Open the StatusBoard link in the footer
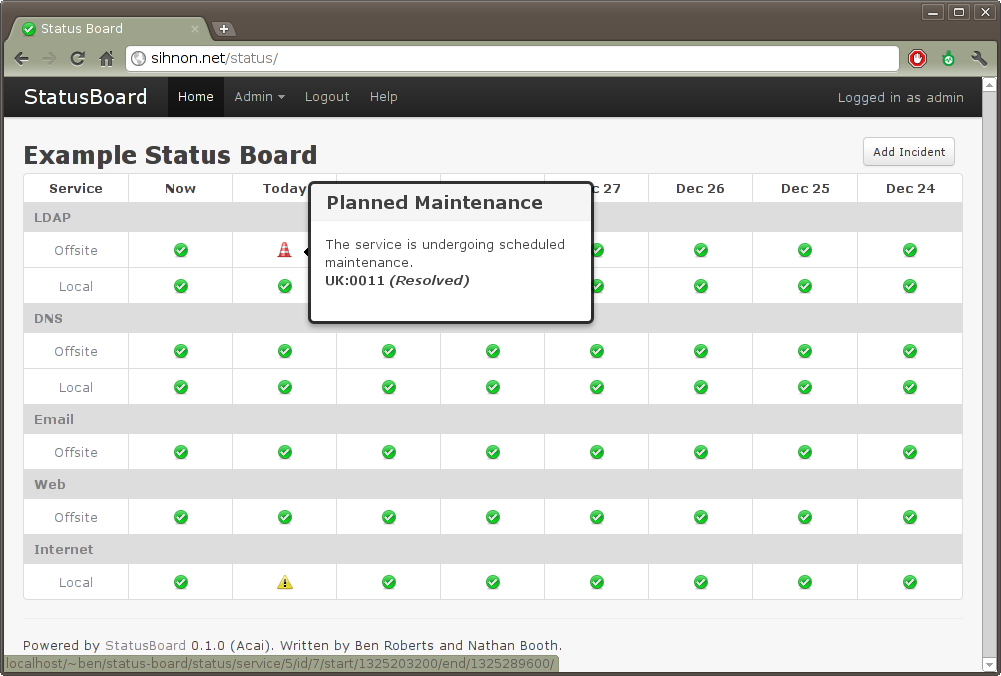 145,646
